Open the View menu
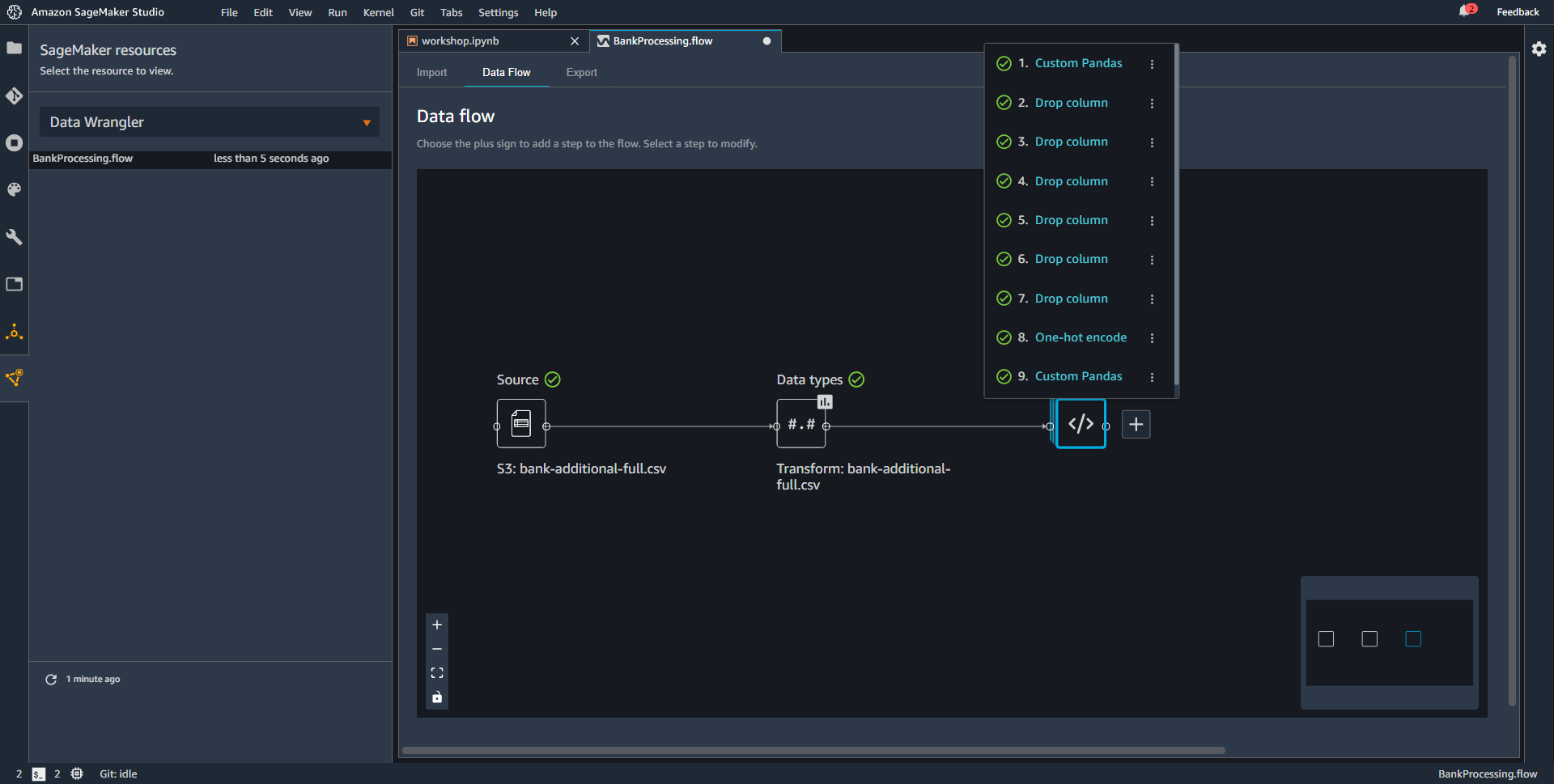1554x784 pixels. point(300,12)
